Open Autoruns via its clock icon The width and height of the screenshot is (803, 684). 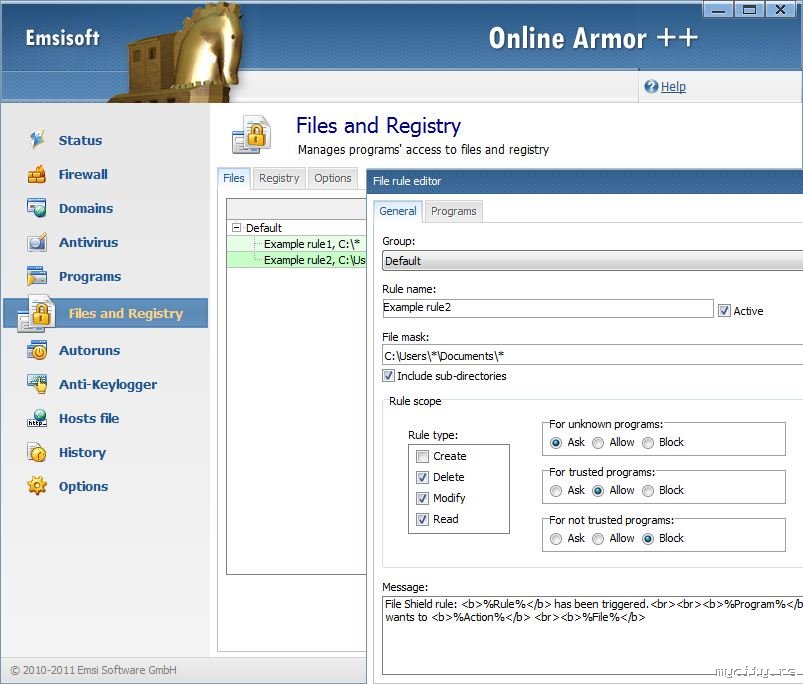pos(37,351)
